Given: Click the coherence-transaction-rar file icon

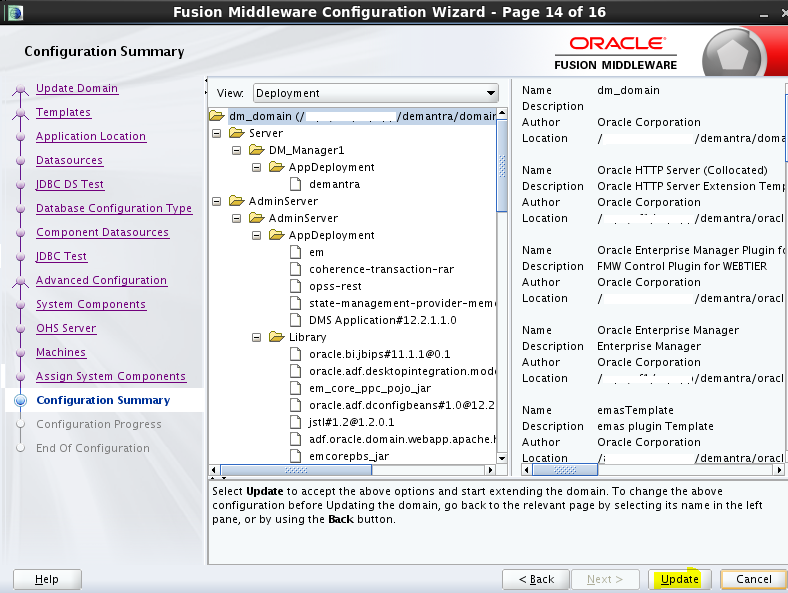Looking at the screenshot, I should click(296, 269).
